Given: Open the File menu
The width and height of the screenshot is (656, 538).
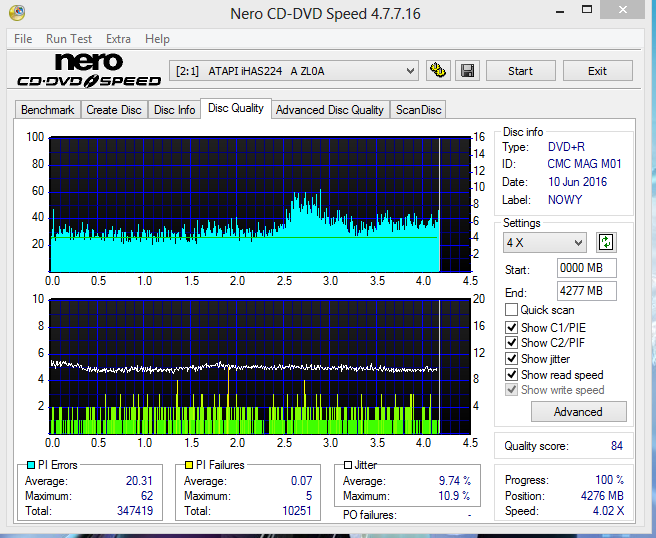Looking at the screenshot, I should pyautogui.click(x=23, y=39).
